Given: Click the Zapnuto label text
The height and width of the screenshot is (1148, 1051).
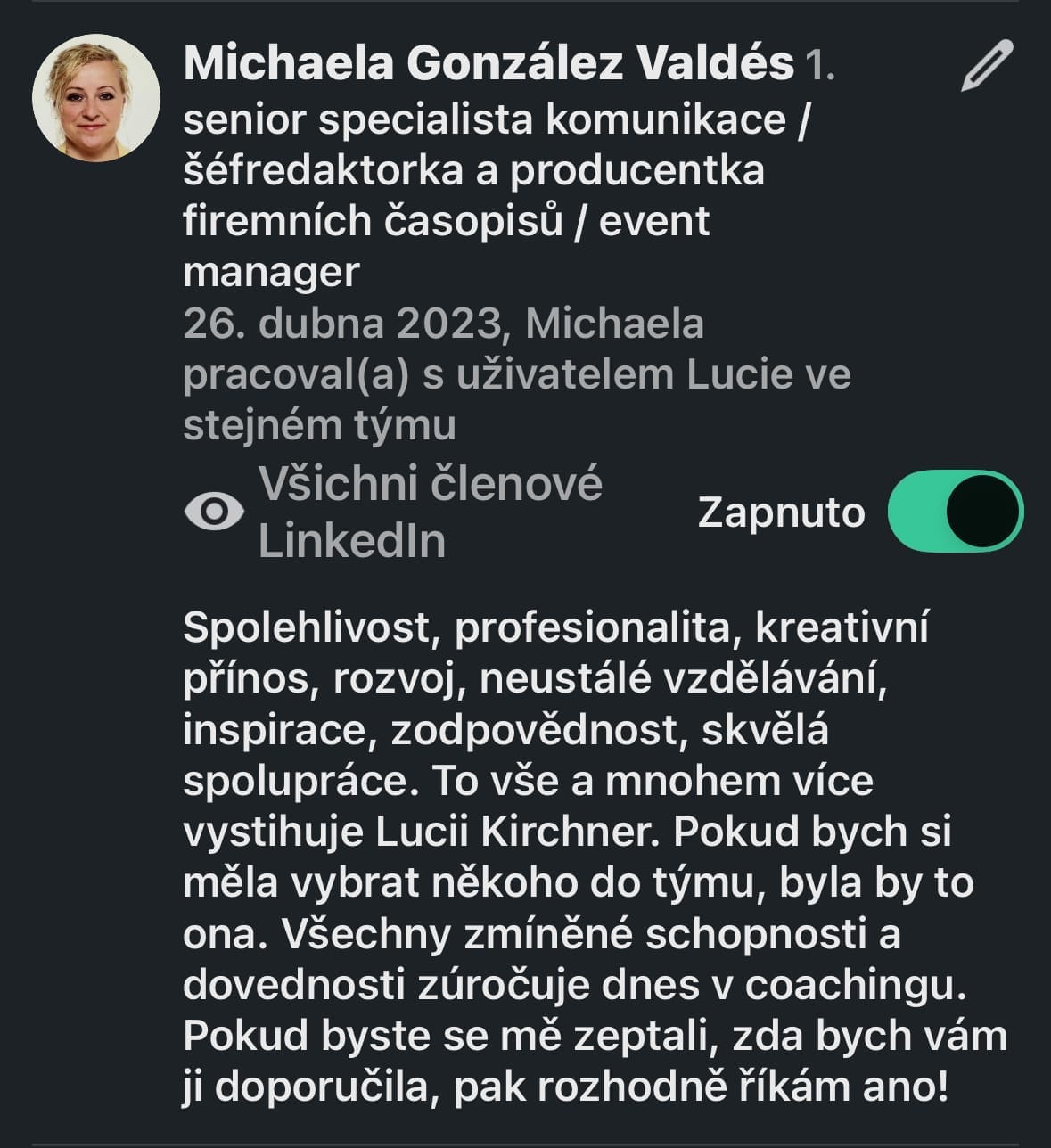Looking at the screenshot, I should pyautogui.click(x=781, y=512).
